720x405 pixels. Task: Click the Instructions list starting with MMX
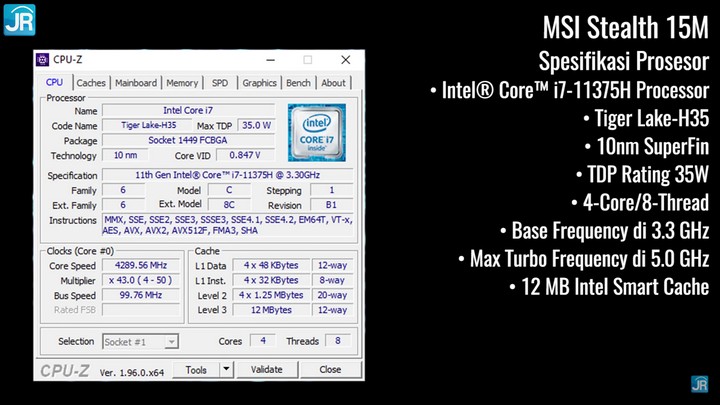pyautogui.click(x=228, y=225)
